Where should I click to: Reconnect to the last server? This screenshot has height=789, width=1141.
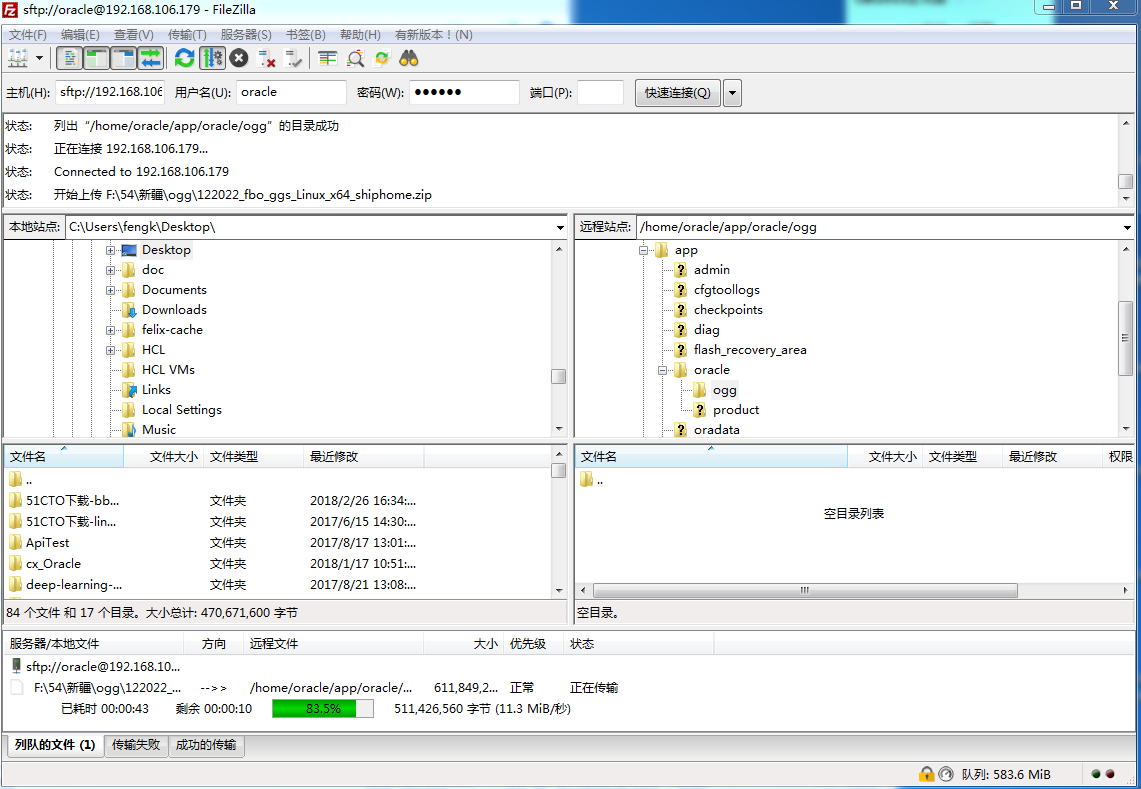point(293,58)
